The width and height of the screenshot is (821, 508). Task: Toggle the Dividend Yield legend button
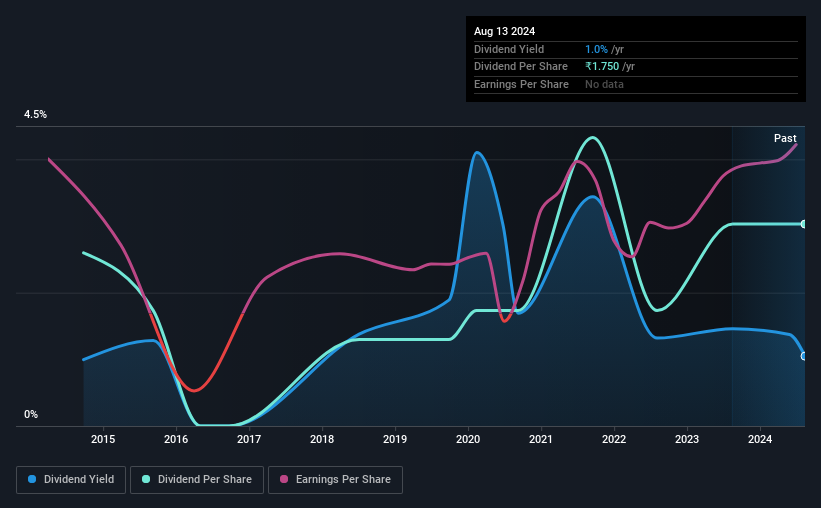[x=71, y=480]
